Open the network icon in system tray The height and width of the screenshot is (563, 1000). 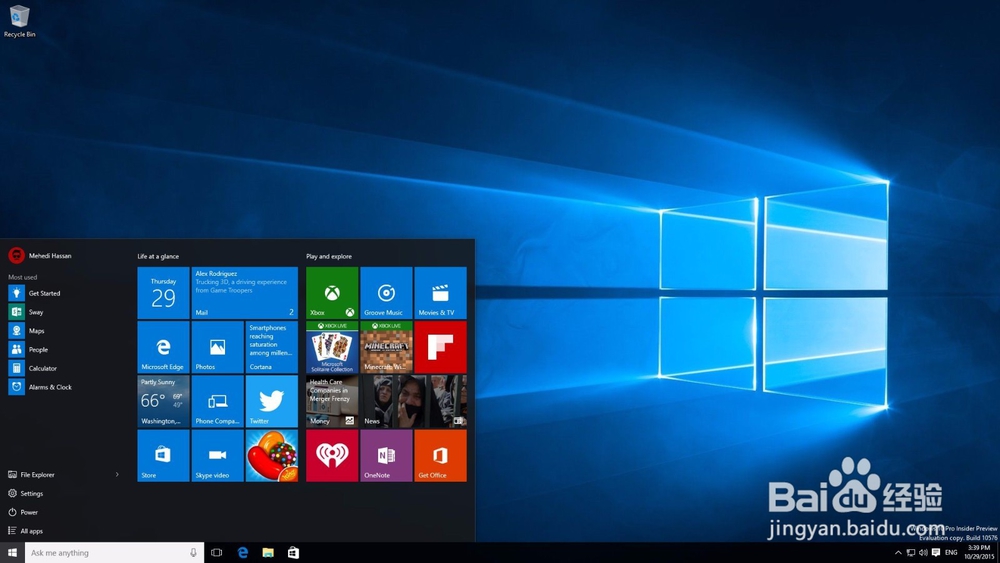[911, 553]
